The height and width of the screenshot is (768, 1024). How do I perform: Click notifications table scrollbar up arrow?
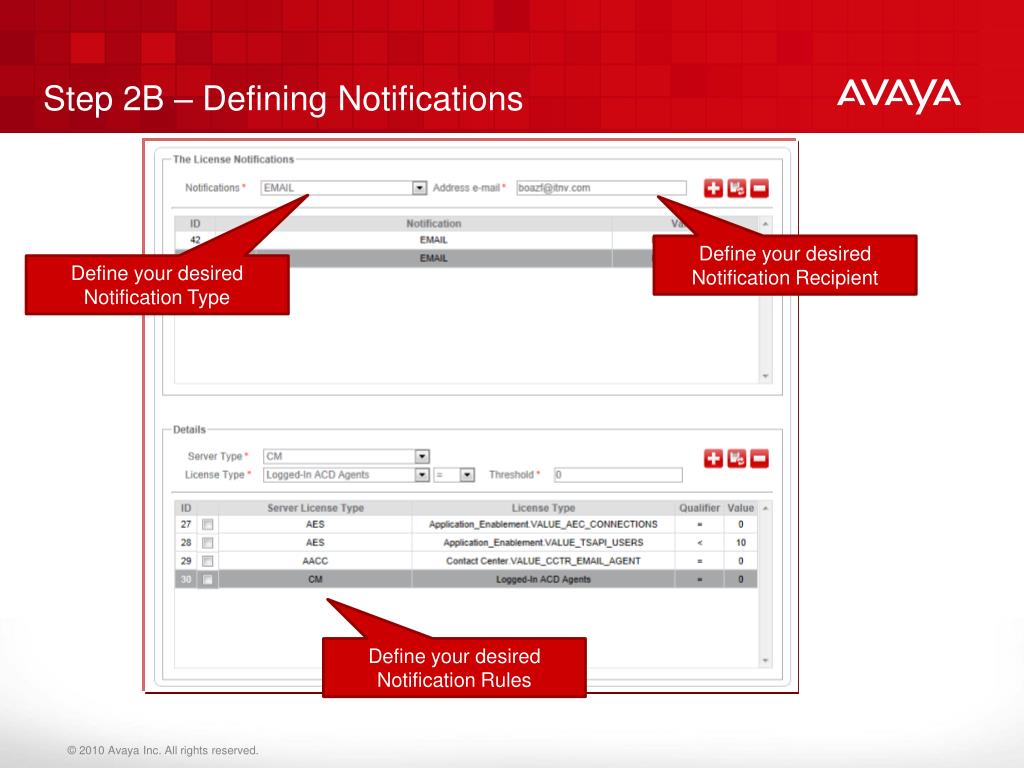(765, 224)
